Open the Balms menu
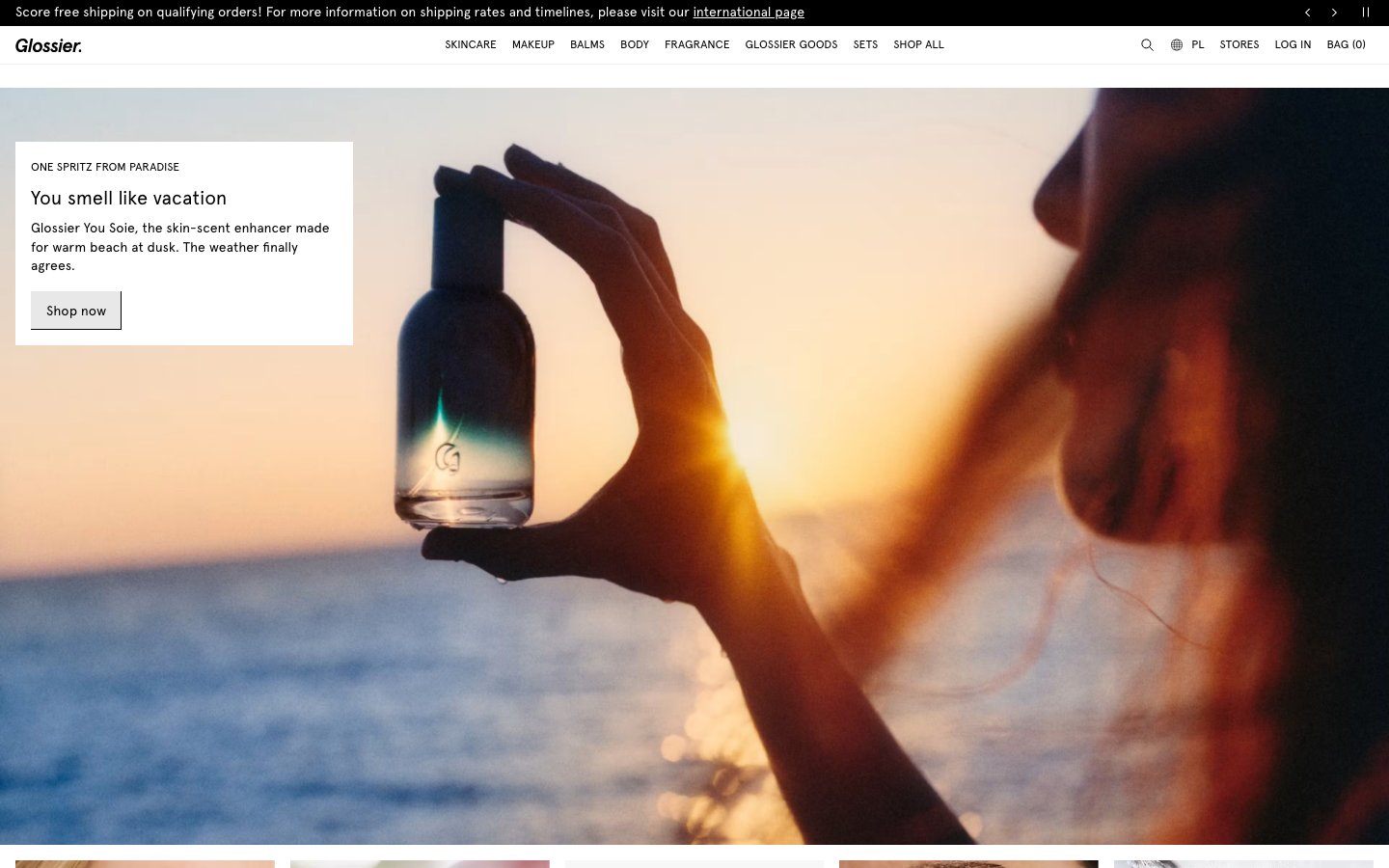This screenshot has width=1389, height=868. [587, 44]
